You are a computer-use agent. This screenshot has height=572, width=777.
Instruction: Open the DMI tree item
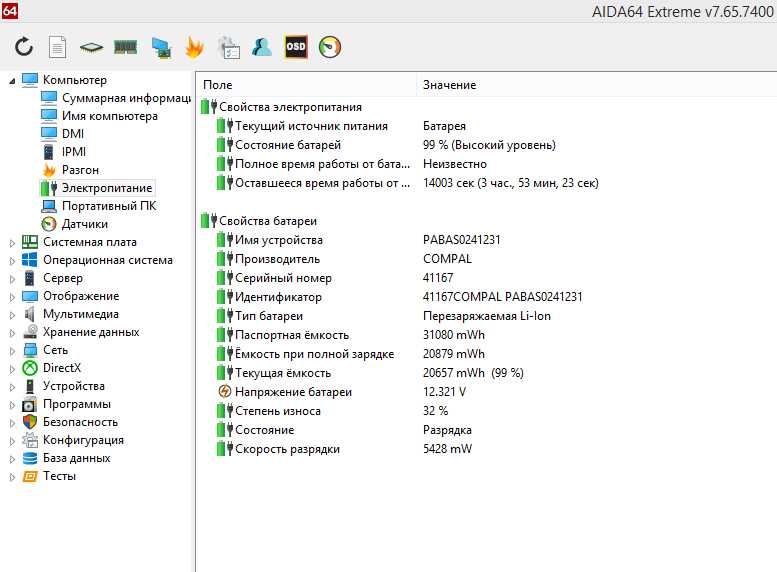(73, 134)
